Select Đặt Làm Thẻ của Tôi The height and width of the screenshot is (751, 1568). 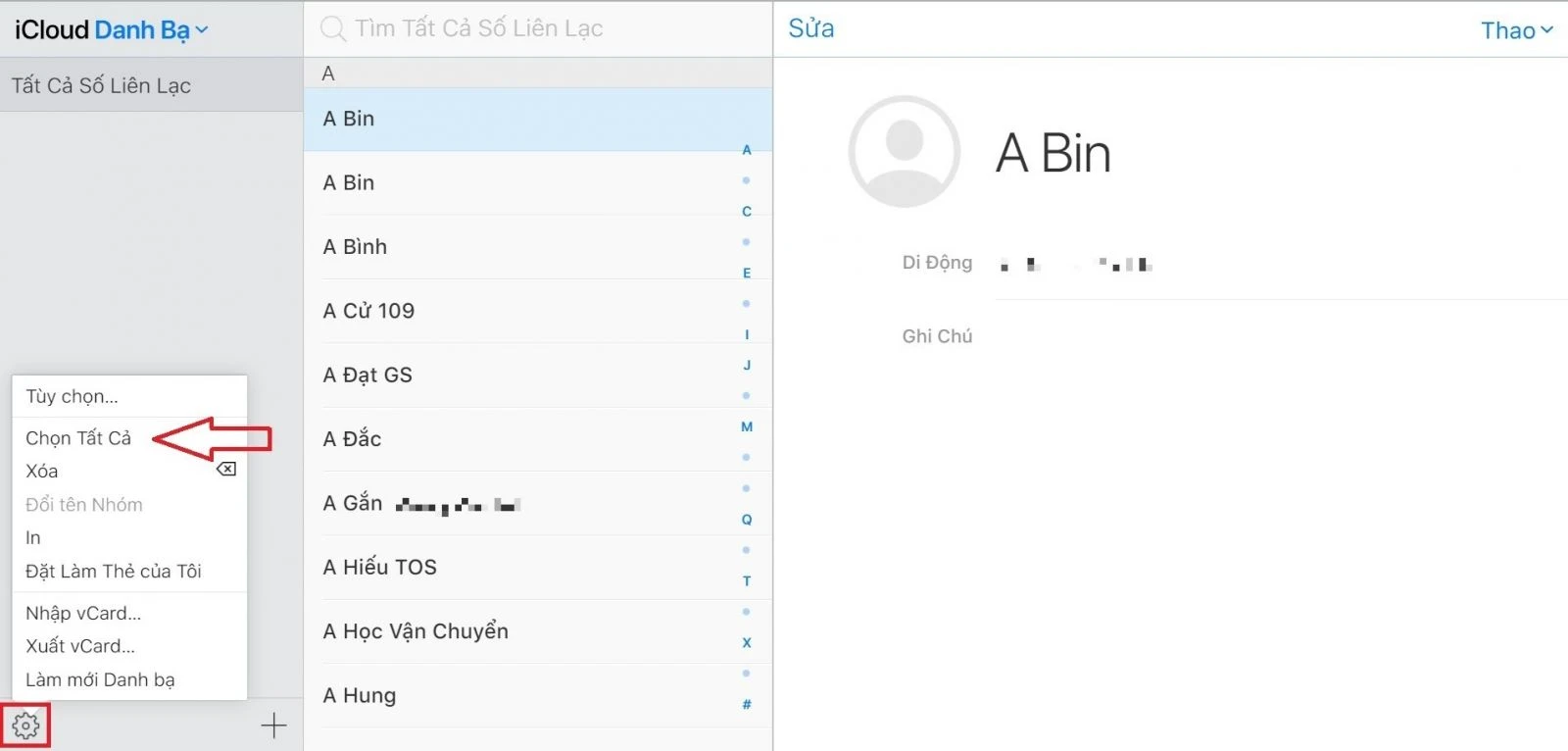(x=113, y=572)
